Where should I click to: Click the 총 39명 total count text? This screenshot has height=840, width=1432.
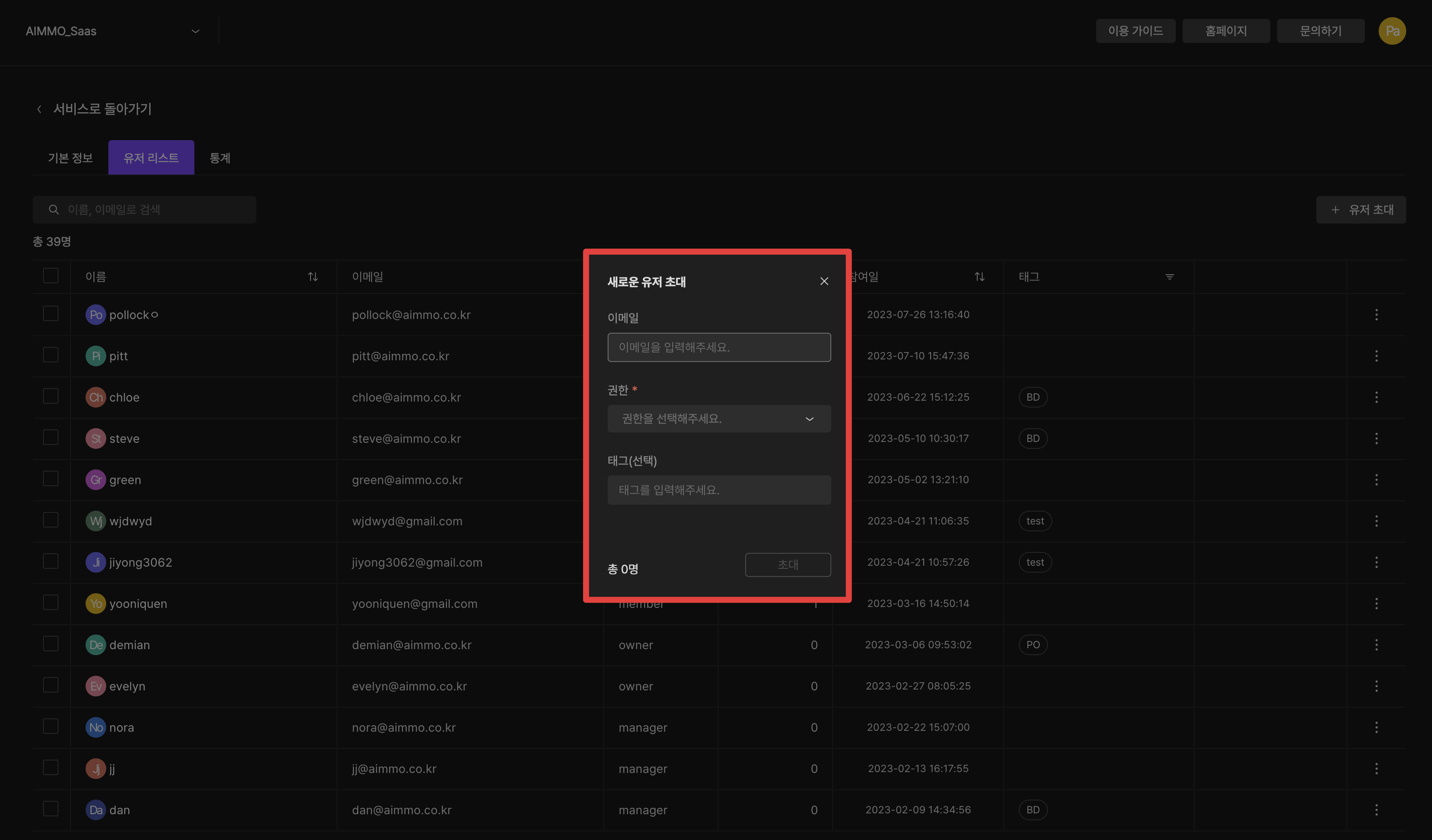(x=52, y=241)
